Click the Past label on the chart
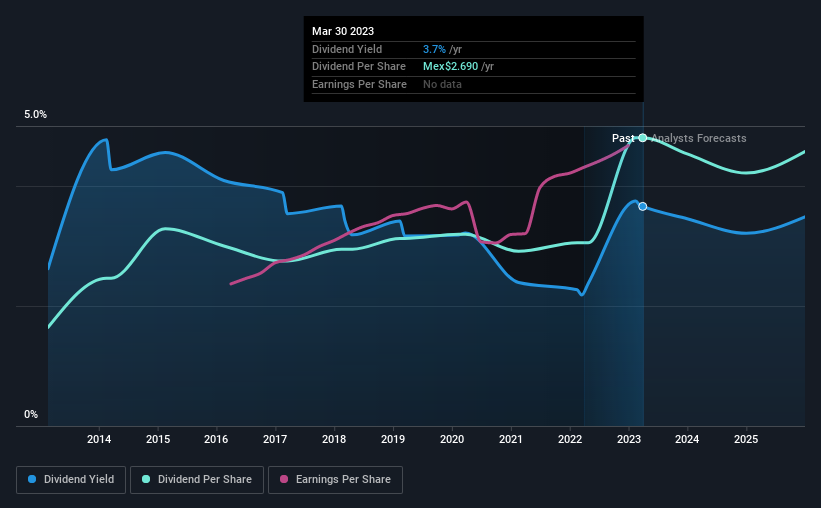 [x=623, y=138]
